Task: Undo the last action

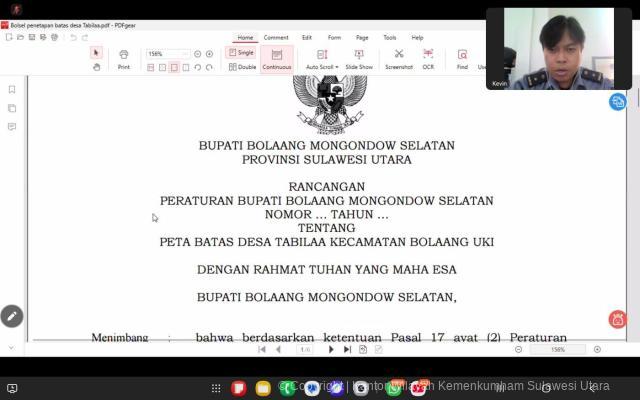Action: [73, 38]
